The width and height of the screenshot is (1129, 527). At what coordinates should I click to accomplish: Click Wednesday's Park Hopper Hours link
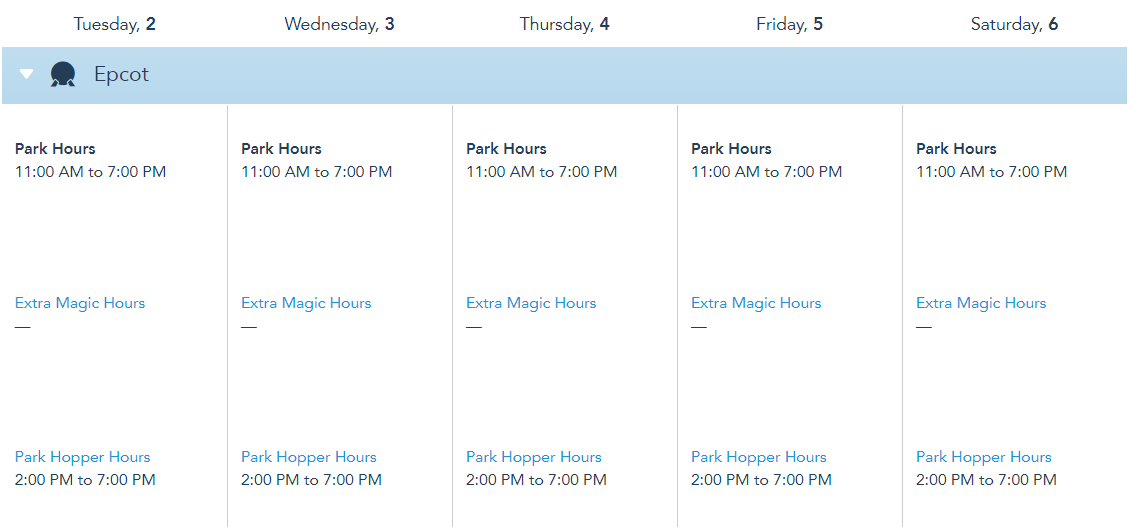point(309,457)
